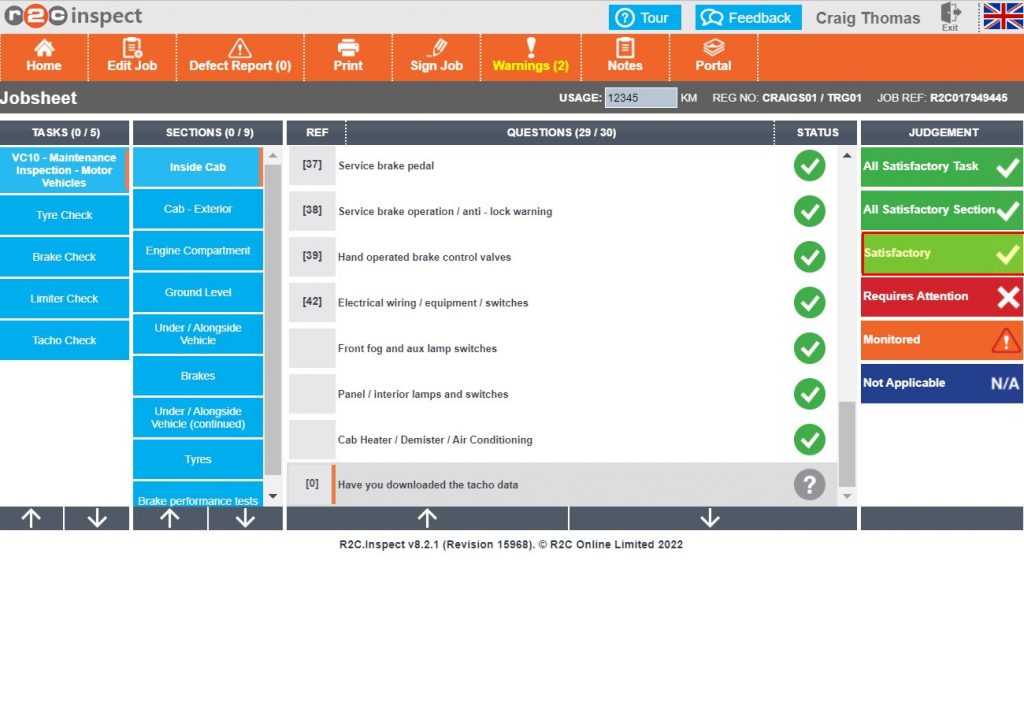Mark judgement as Requires Attention
1024x709 pixels.
click(x=940, y=296)
